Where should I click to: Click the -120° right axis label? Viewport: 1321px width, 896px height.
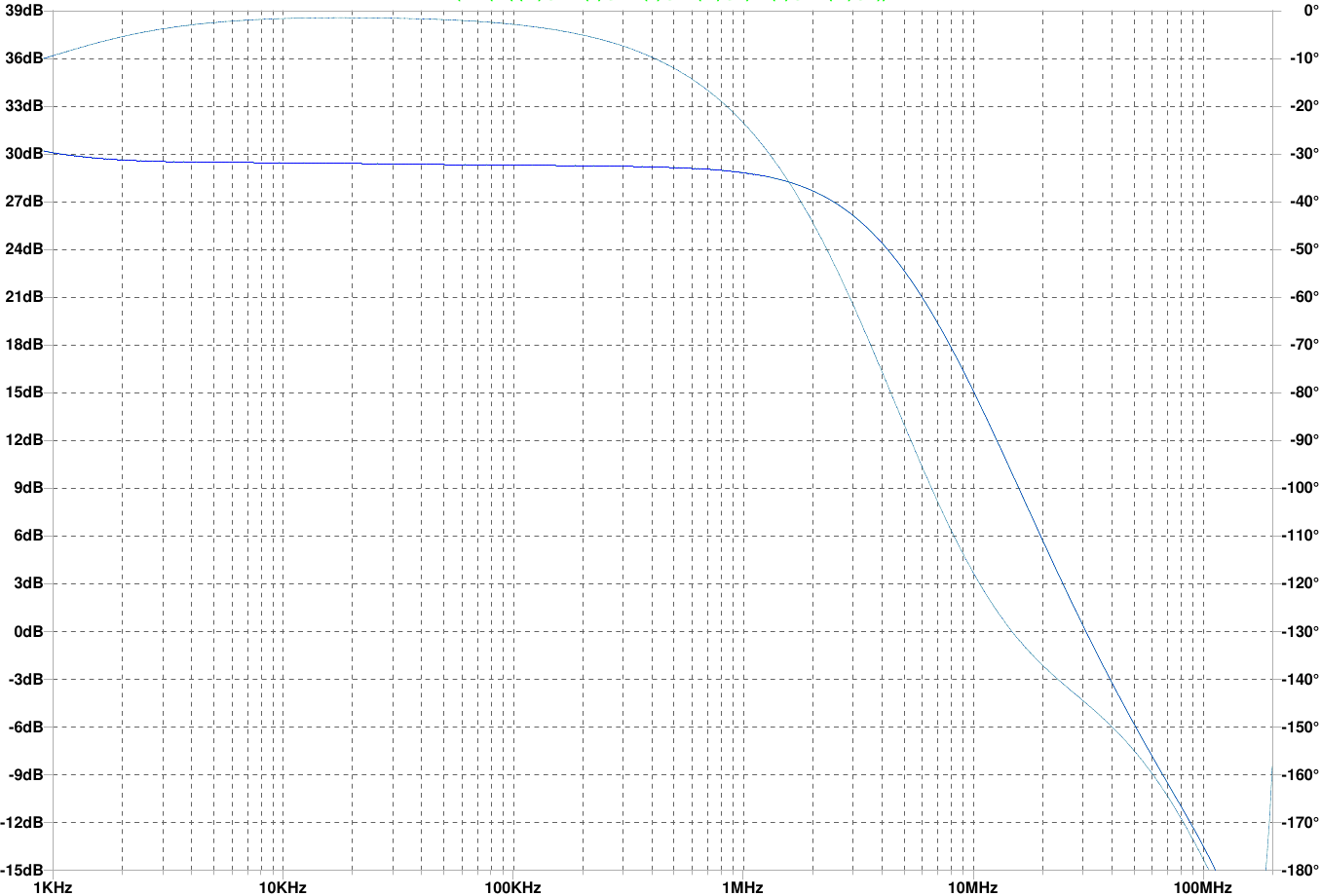click(1299, 583)
